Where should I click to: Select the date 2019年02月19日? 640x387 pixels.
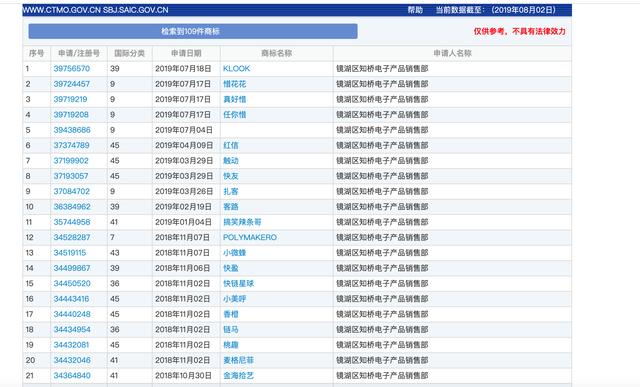[x=183, y=207]
